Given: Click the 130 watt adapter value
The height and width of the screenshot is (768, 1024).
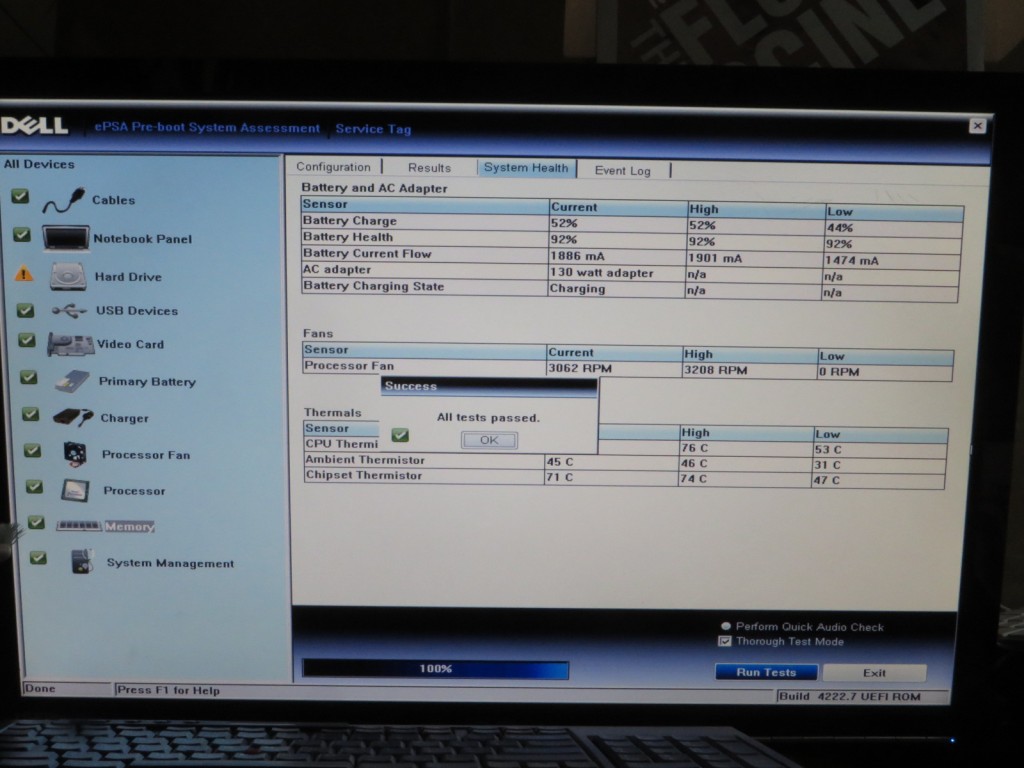Looking at the screenshot, I should tap(601, 273).
